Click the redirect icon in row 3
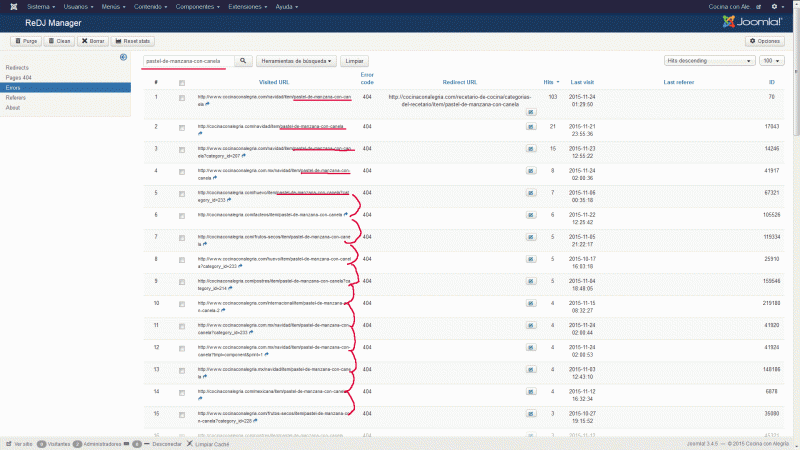Image resolution: width=800 pixels, height=450 pixels. pos(531,148)
